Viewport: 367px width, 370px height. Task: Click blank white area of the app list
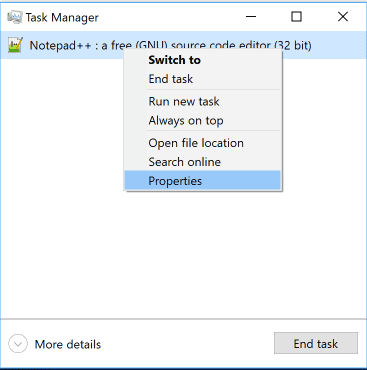click(183, 253)
